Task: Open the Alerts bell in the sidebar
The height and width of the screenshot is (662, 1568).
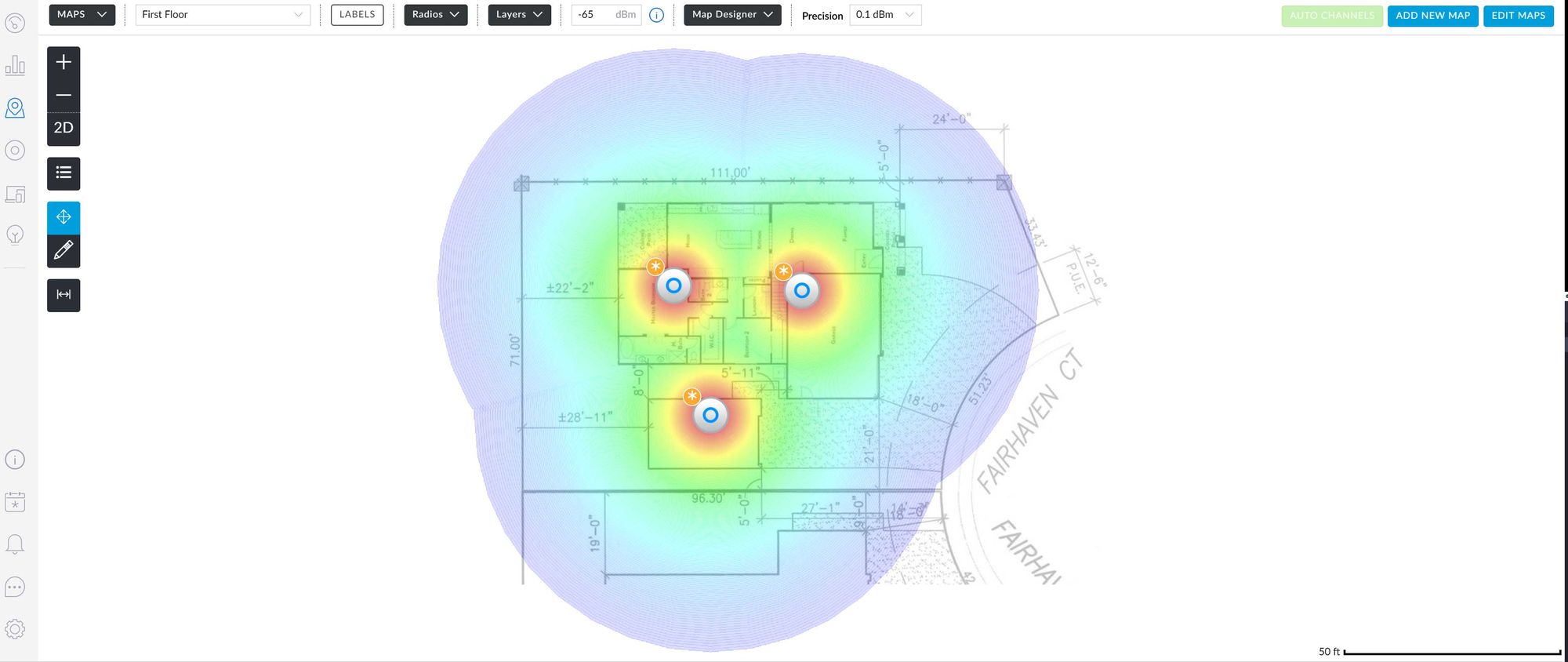Action: pyautogui.click(x=15, y=544)
